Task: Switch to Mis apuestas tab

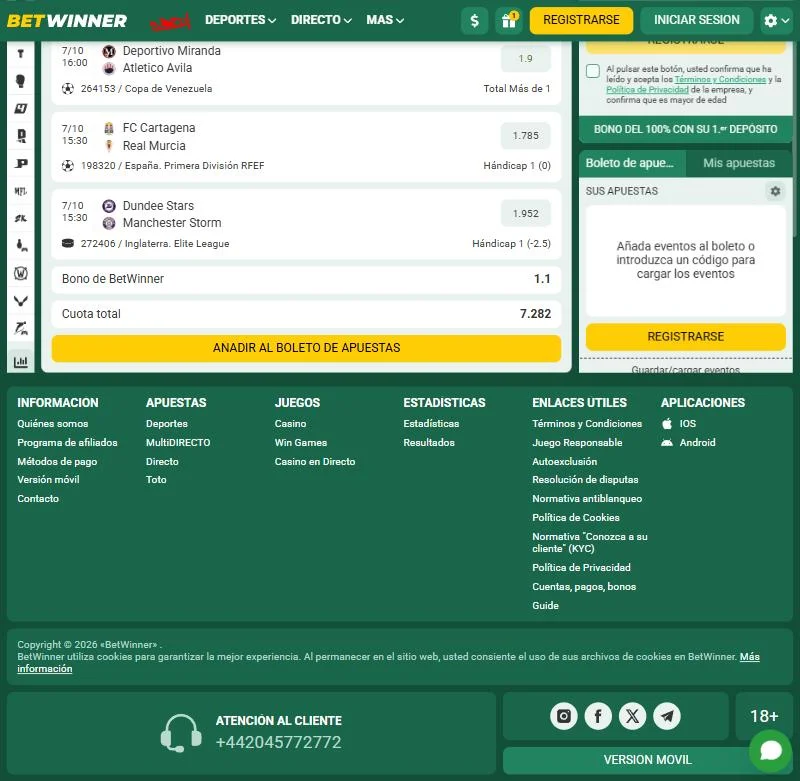Action: (x=739, y=163)
